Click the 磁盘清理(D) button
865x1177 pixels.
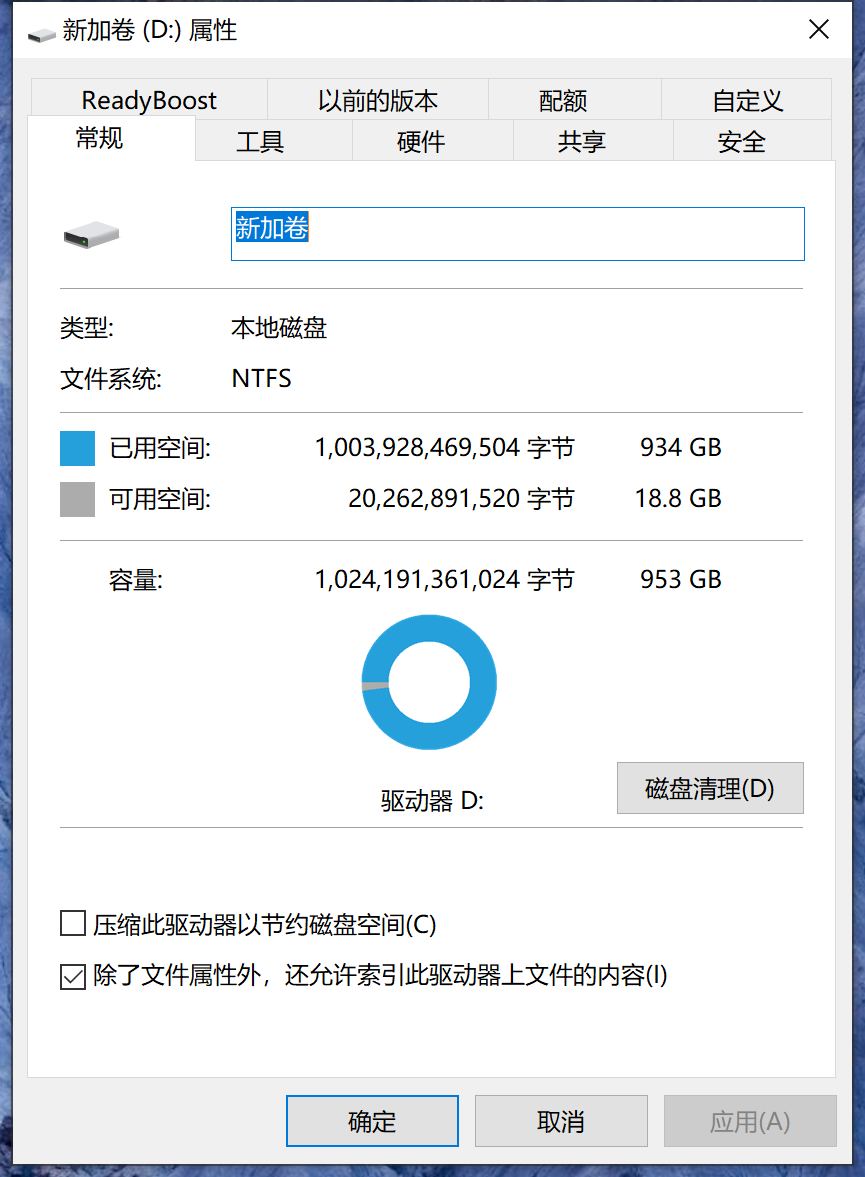coord(710,788)
